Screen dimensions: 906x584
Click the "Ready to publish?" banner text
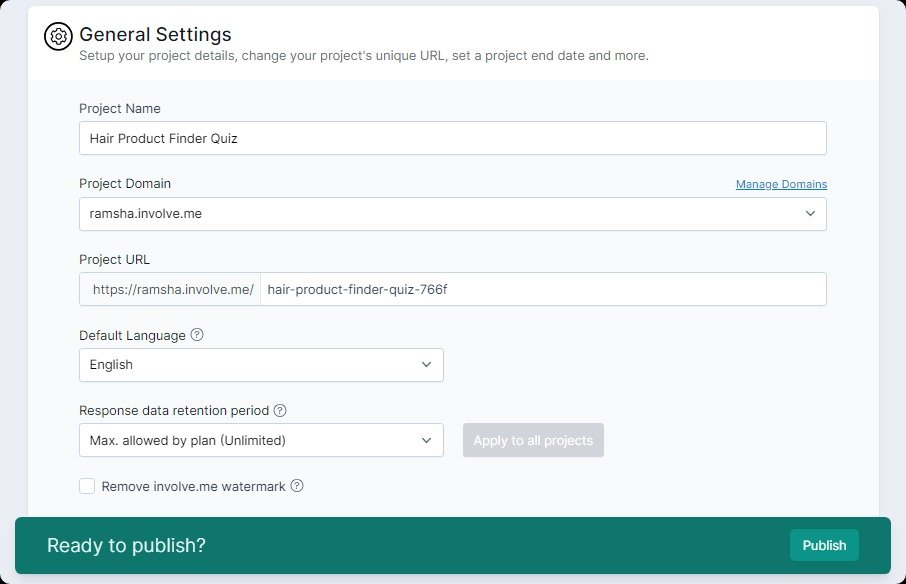click(x=126, y=545)
